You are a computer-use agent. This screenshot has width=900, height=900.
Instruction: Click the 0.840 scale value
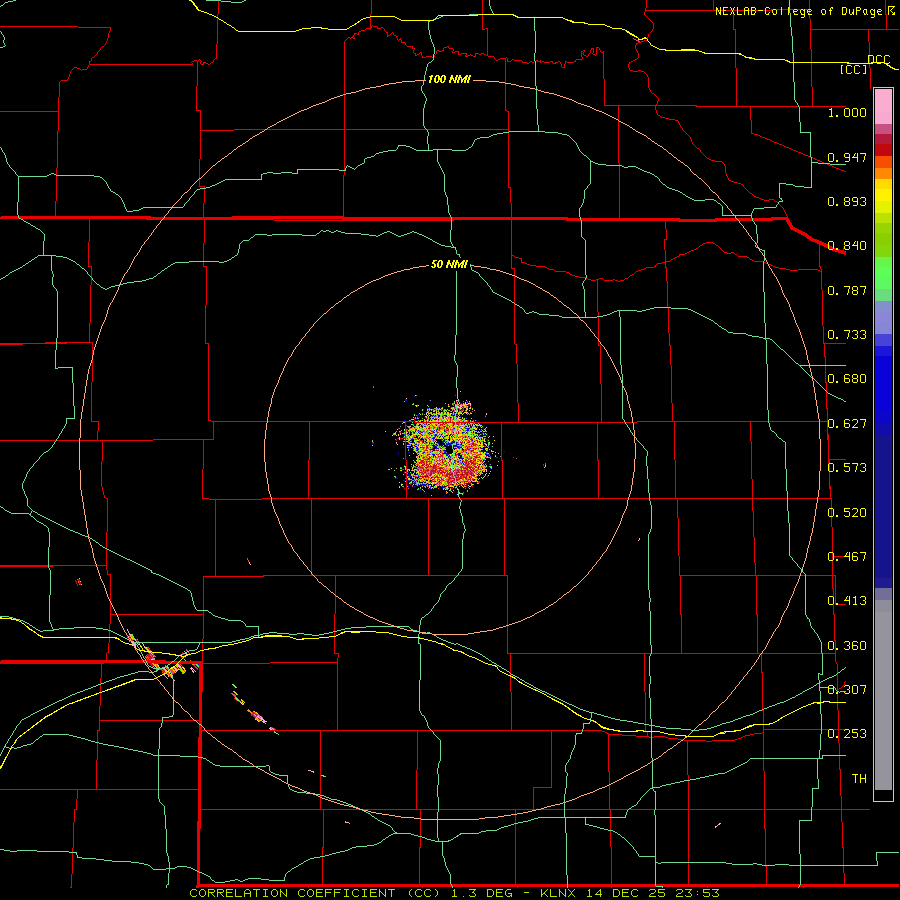click(x=847, y=246)
